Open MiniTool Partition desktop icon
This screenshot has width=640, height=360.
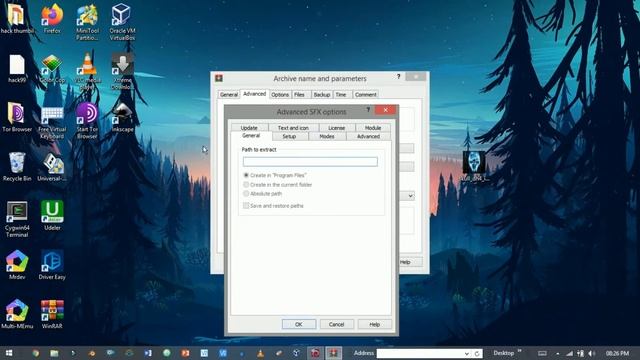point(87,22)
